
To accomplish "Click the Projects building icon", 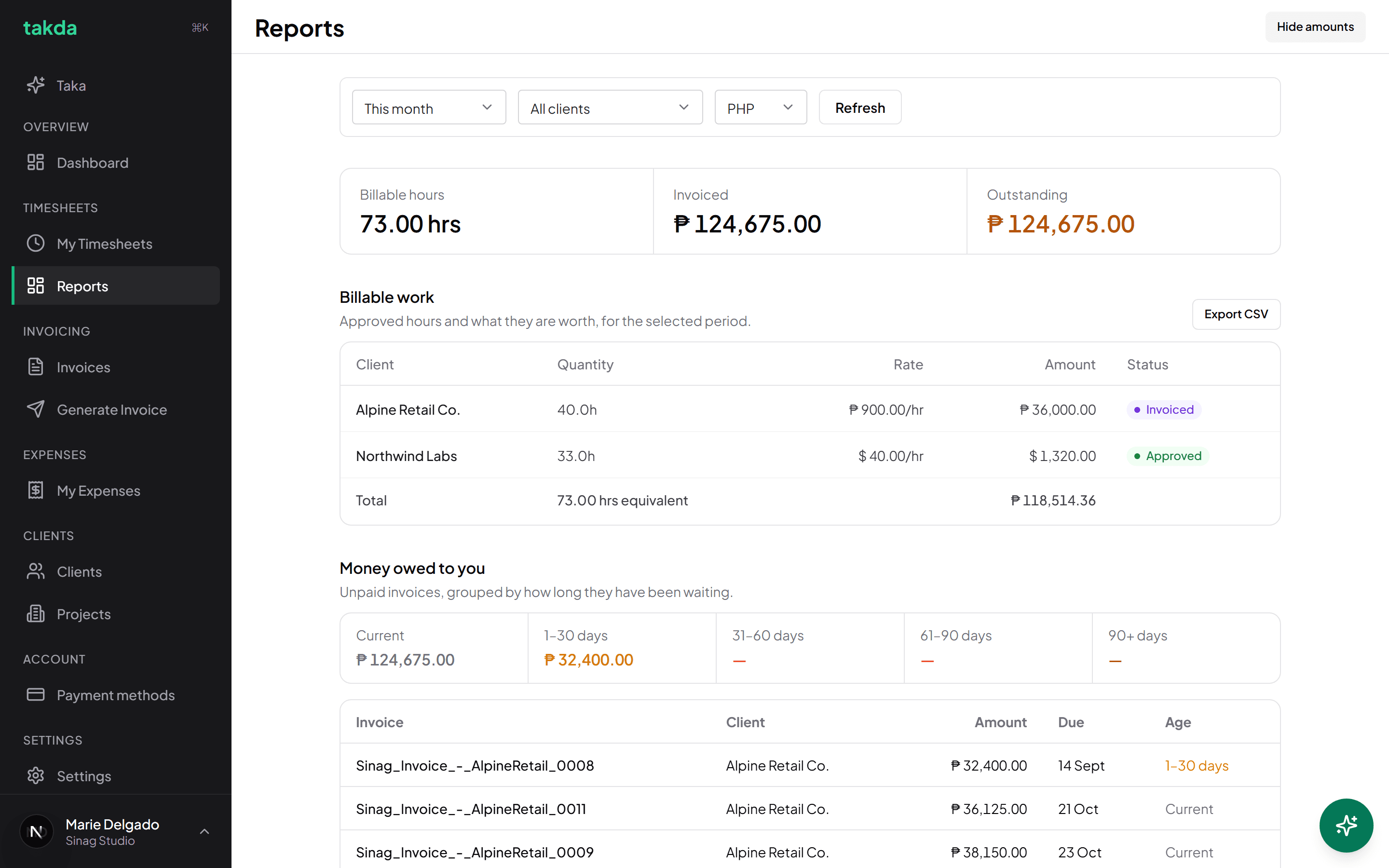I will [x=36, y=614].
